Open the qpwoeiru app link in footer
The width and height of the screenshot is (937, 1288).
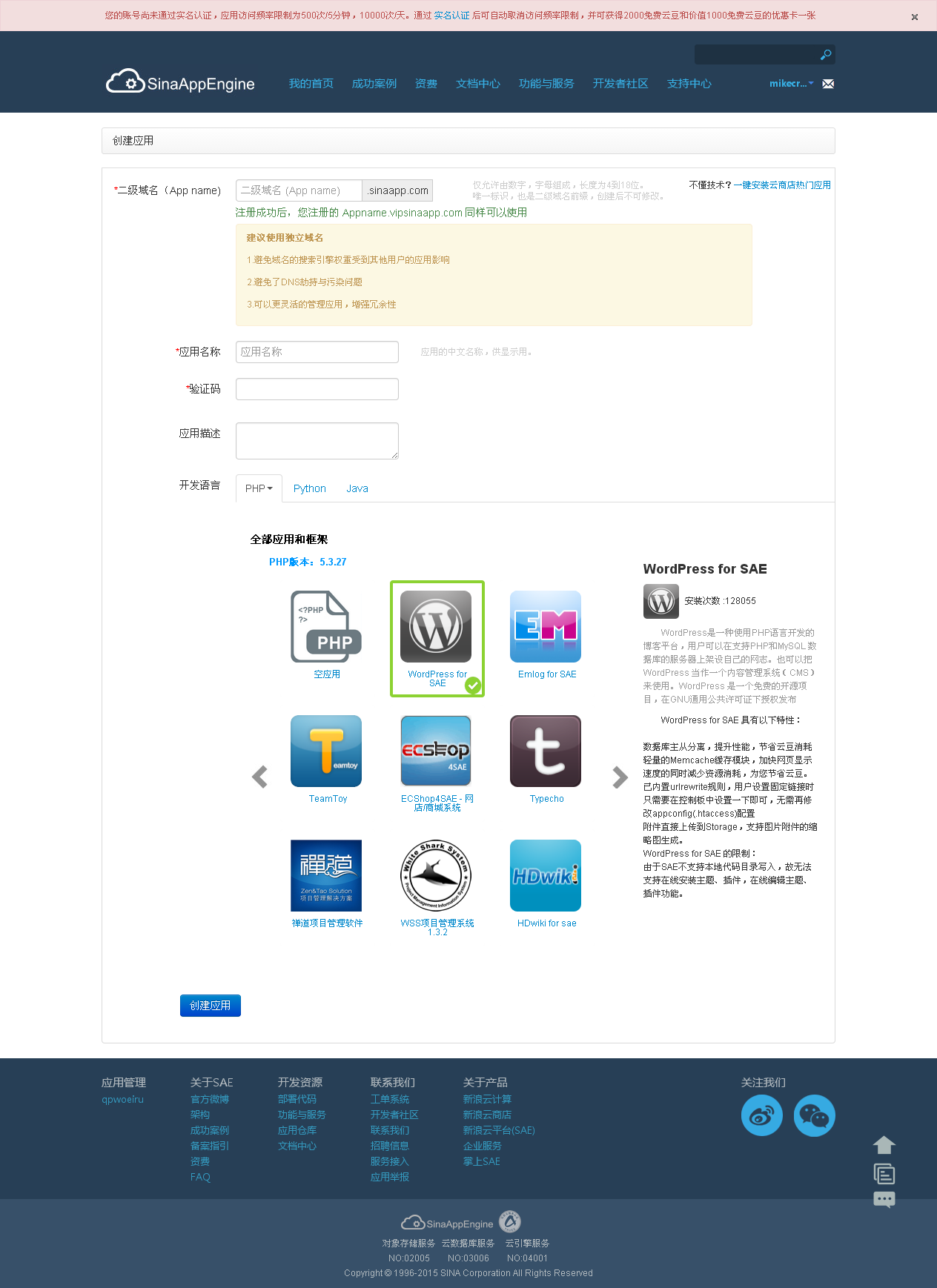[x=123, y=1100]
